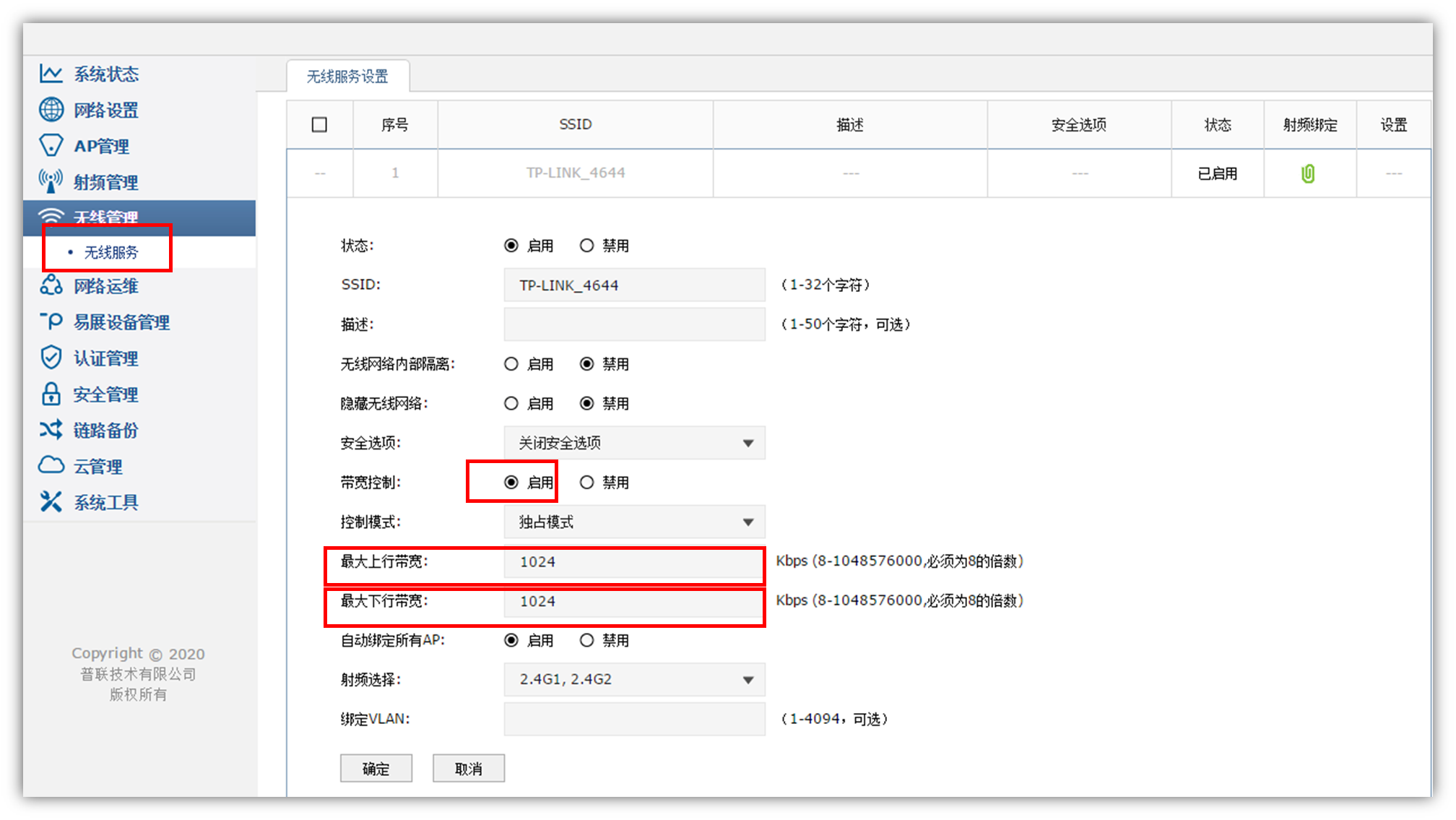Click 序号 column header
Viewport: 1456px width, 820px height.
coord(395,125)
